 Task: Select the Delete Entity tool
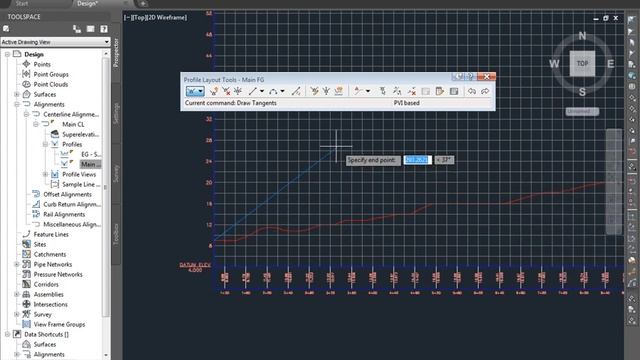412,91
